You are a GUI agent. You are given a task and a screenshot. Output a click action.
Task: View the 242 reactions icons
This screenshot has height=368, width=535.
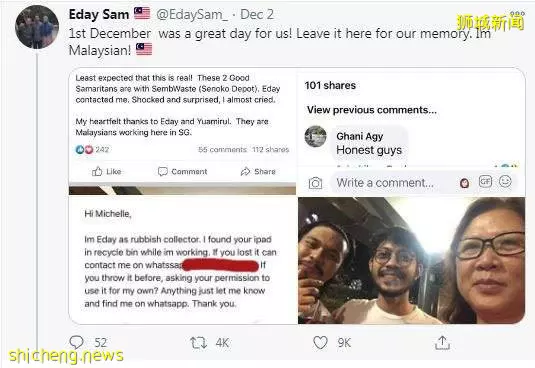[x=84, y=149]
